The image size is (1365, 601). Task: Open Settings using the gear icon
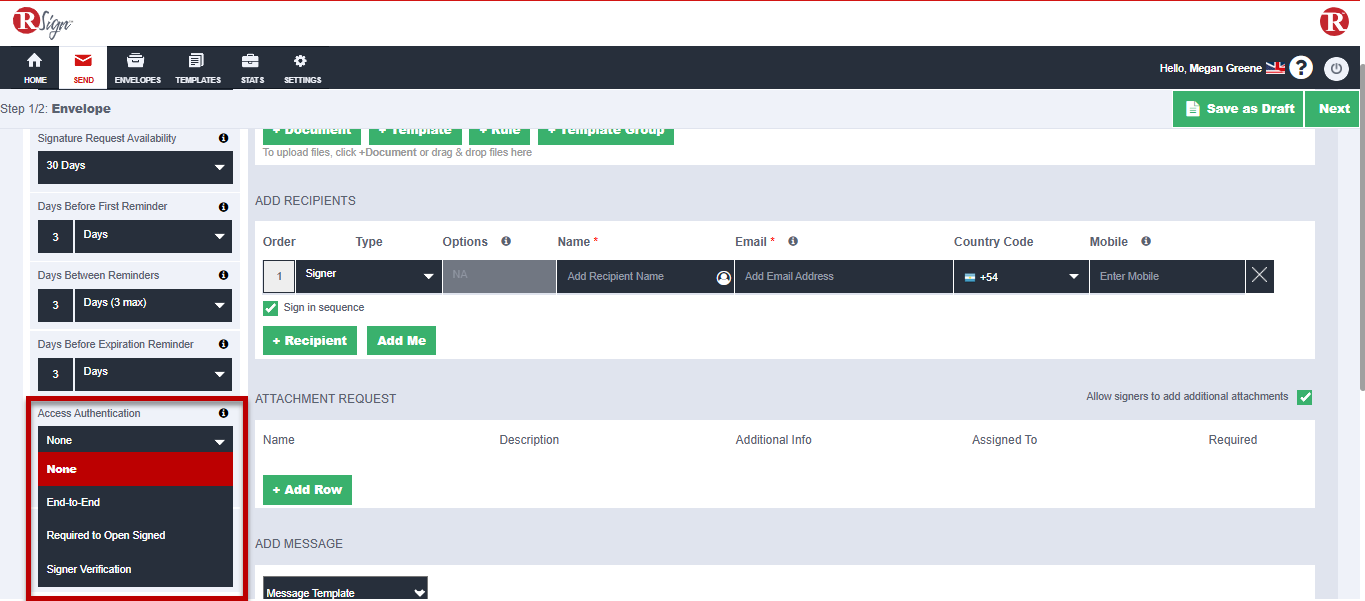click(x=301, y=67)
